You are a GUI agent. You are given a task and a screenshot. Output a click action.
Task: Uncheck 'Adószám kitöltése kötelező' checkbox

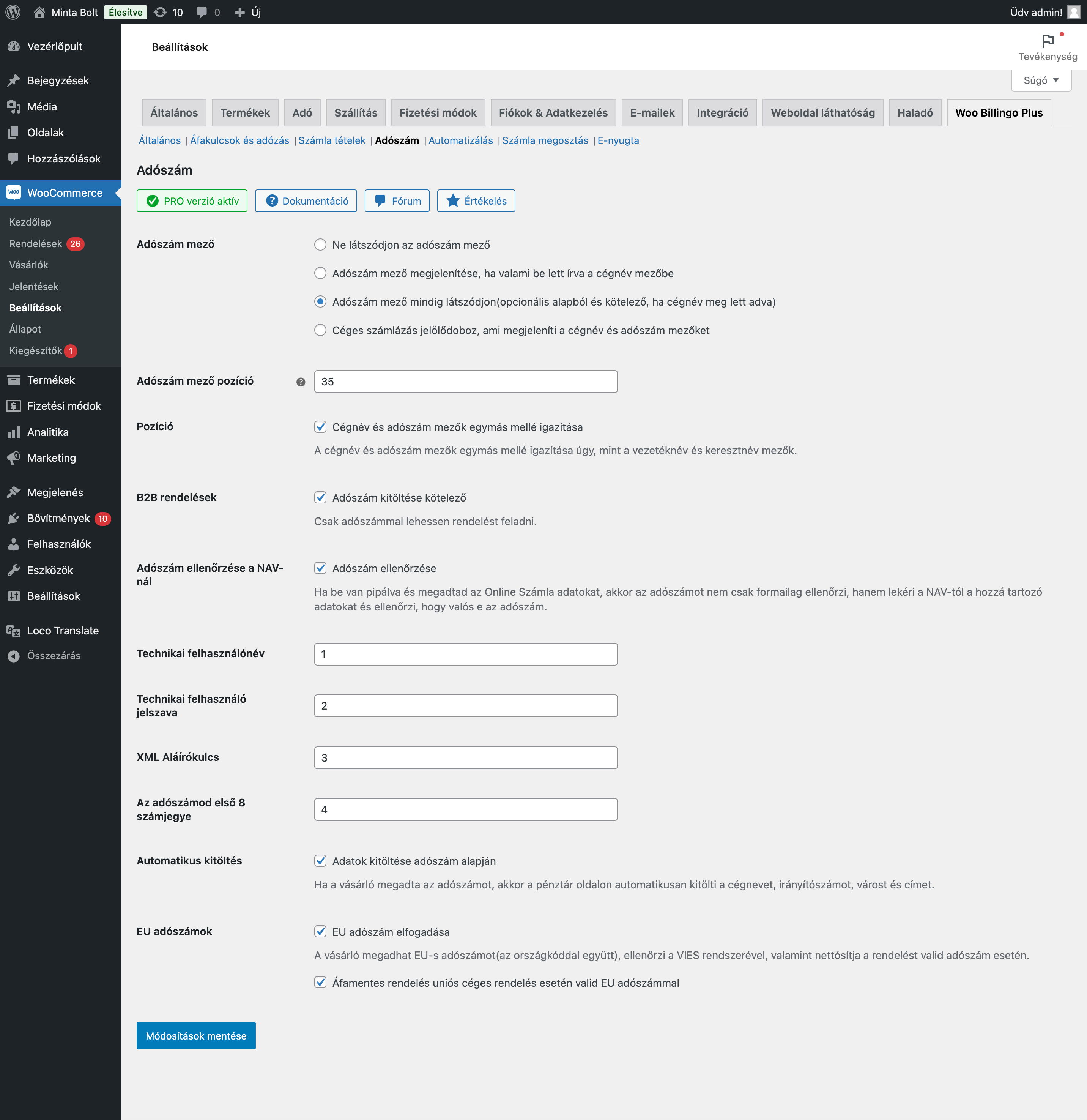click(x=320, y=498)
